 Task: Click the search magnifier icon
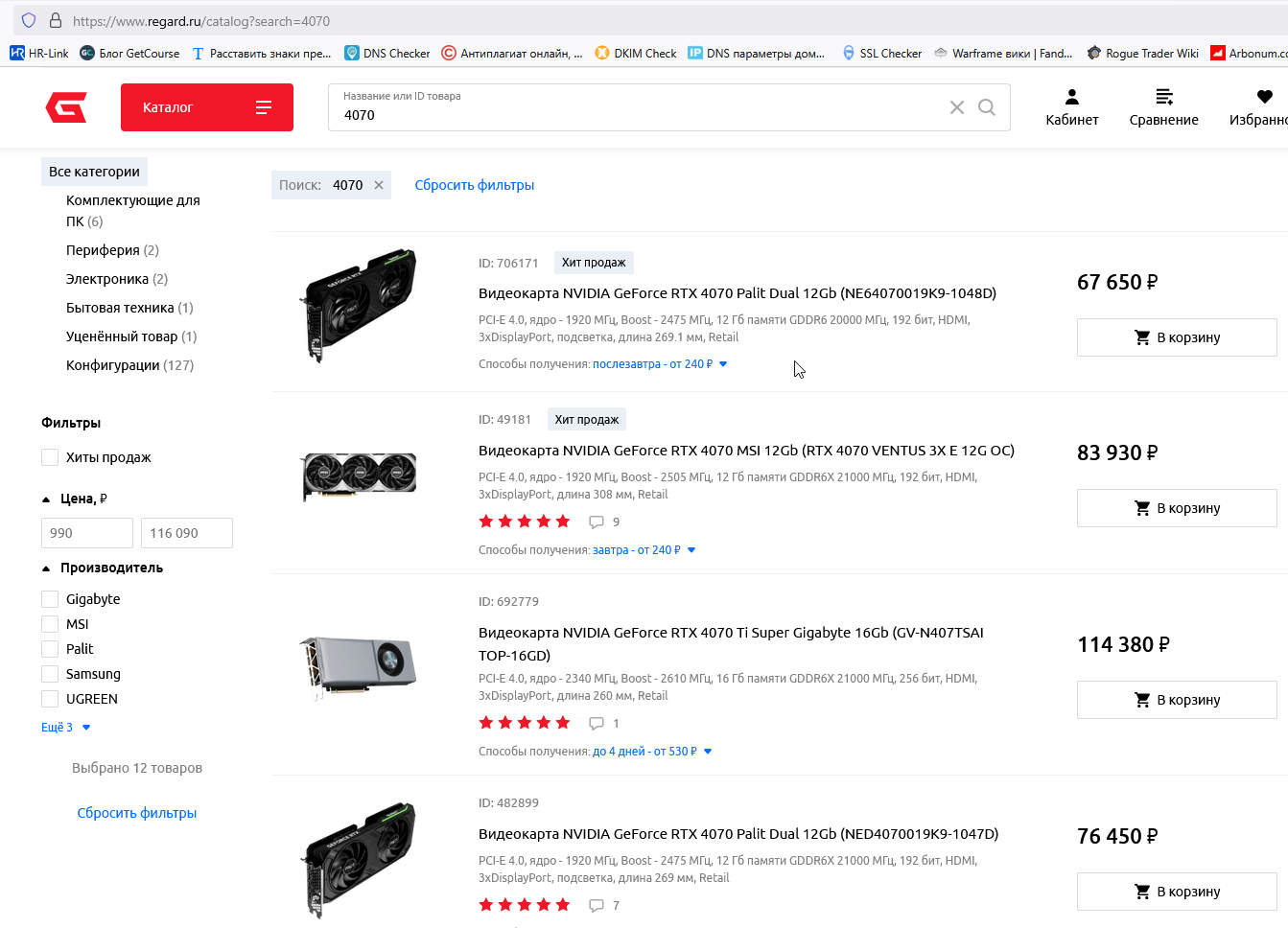(986, 107)
